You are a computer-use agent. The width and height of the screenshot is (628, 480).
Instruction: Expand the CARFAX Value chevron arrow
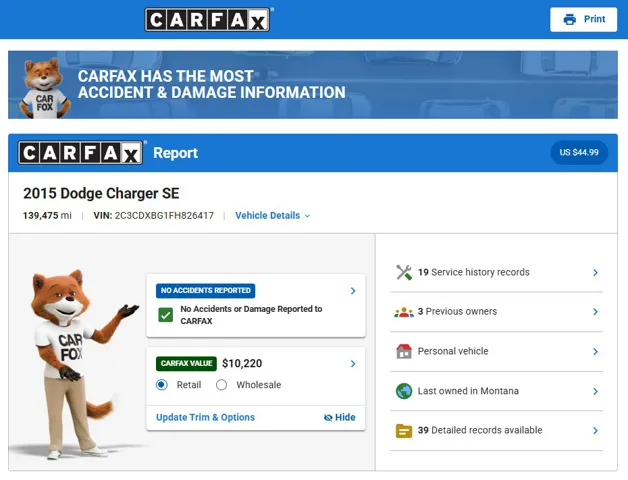point(353,364)
